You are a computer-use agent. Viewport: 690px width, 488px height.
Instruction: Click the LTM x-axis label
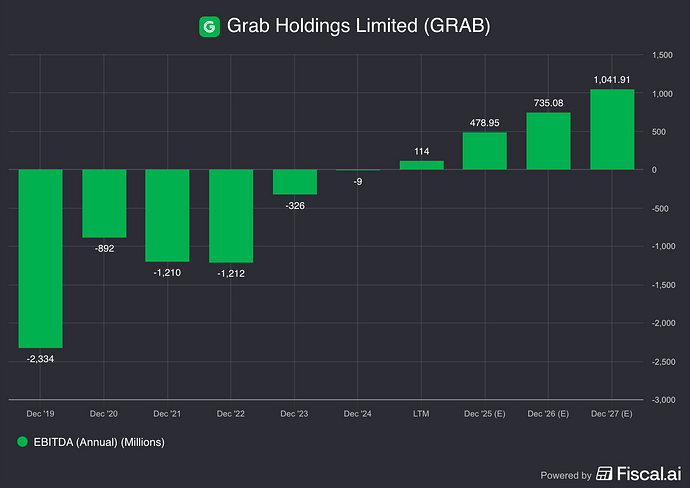pos(421,413)
